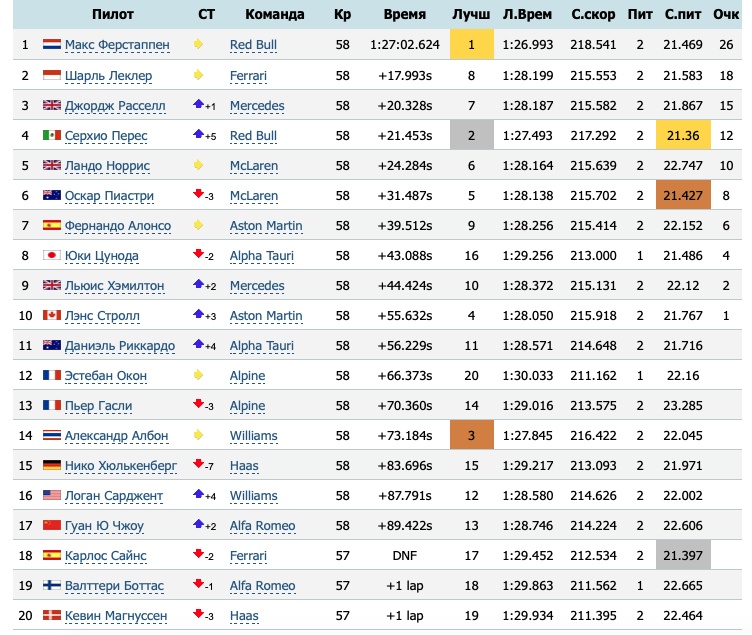This screenshot has height=635, width=752.
Task: Open Williams team link in Албон row
Action: click(254, 436)
